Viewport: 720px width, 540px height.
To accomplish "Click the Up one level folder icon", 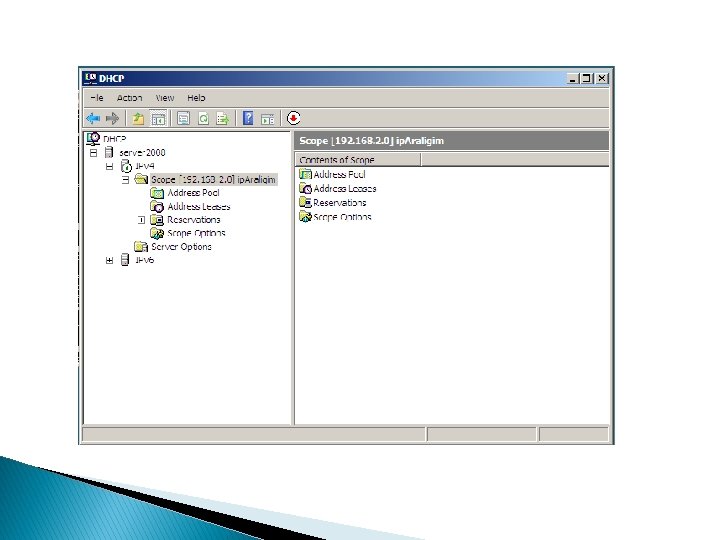I will 138,118.
